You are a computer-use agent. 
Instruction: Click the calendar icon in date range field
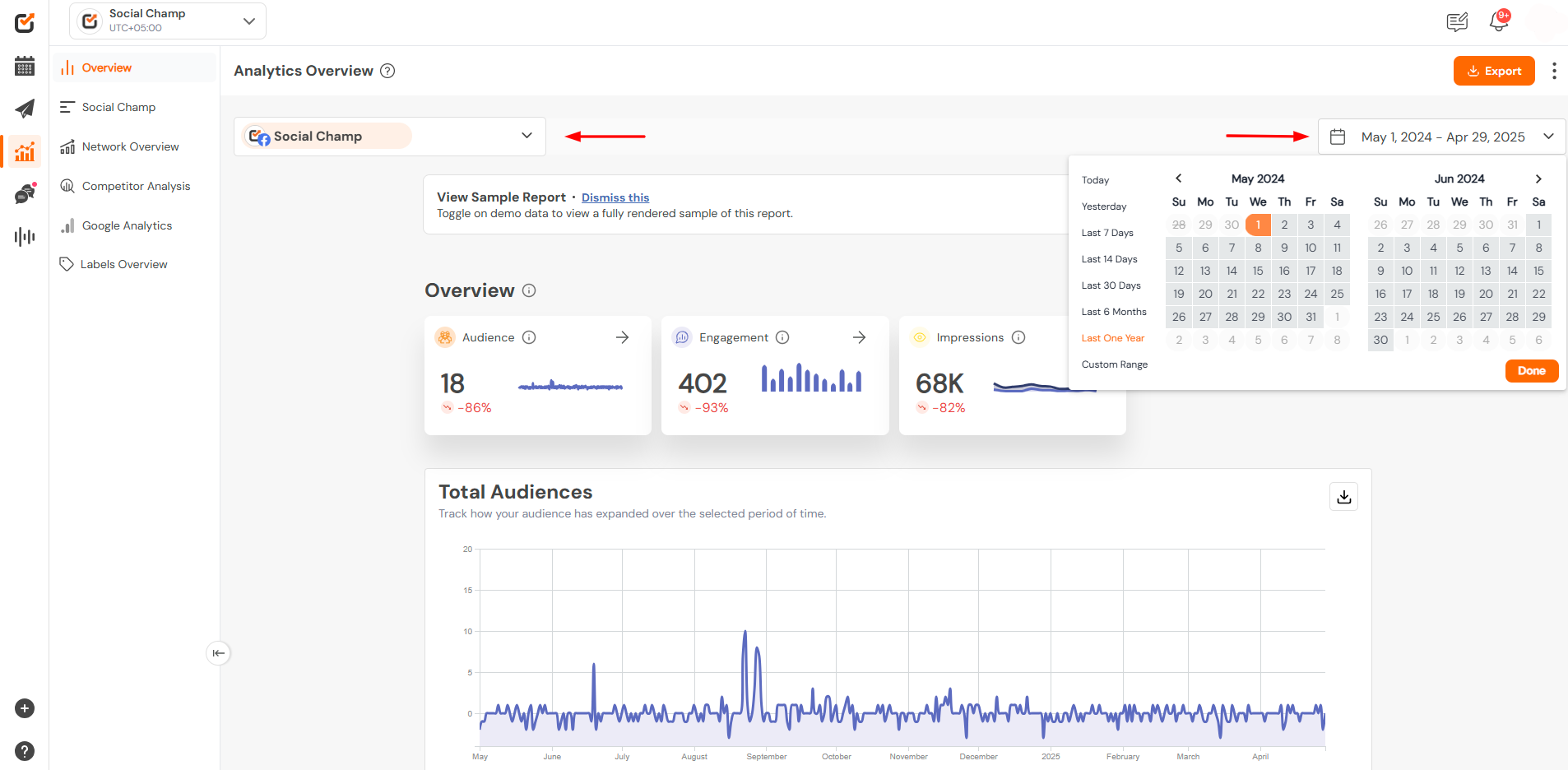point(1338,137)
